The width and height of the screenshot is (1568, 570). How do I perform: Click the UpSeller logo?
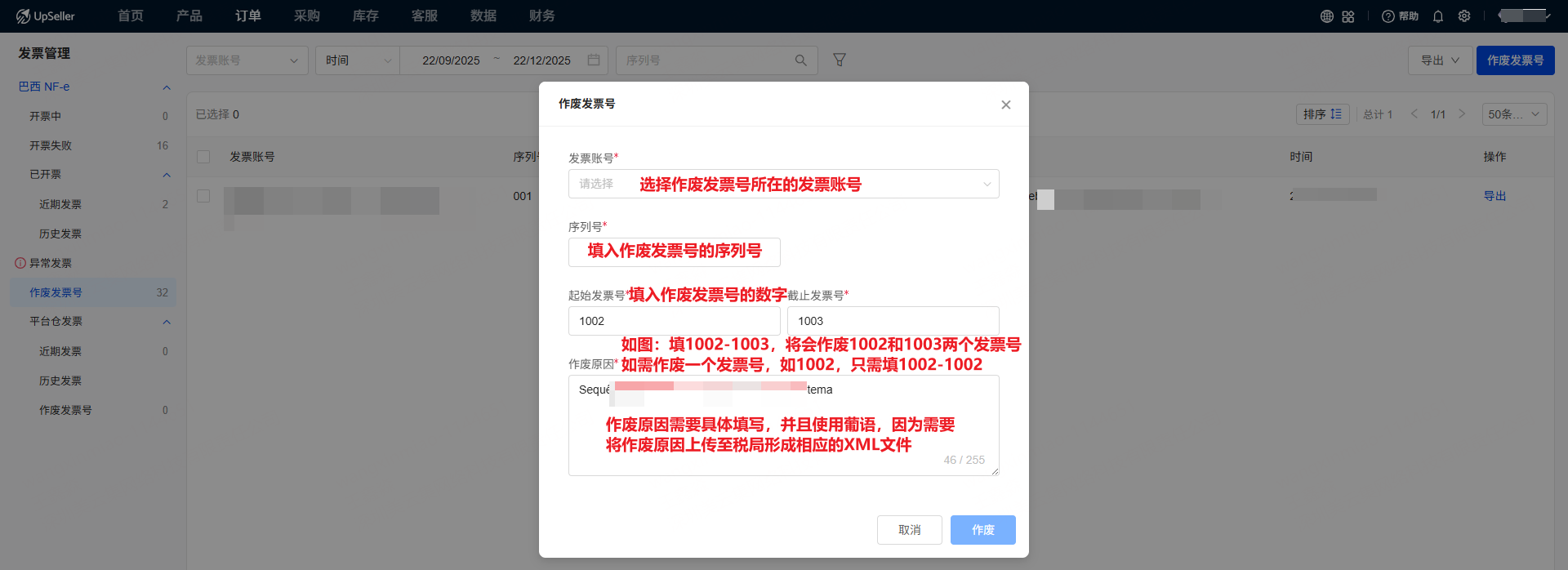pyautogui.click(x=46, y=16)
